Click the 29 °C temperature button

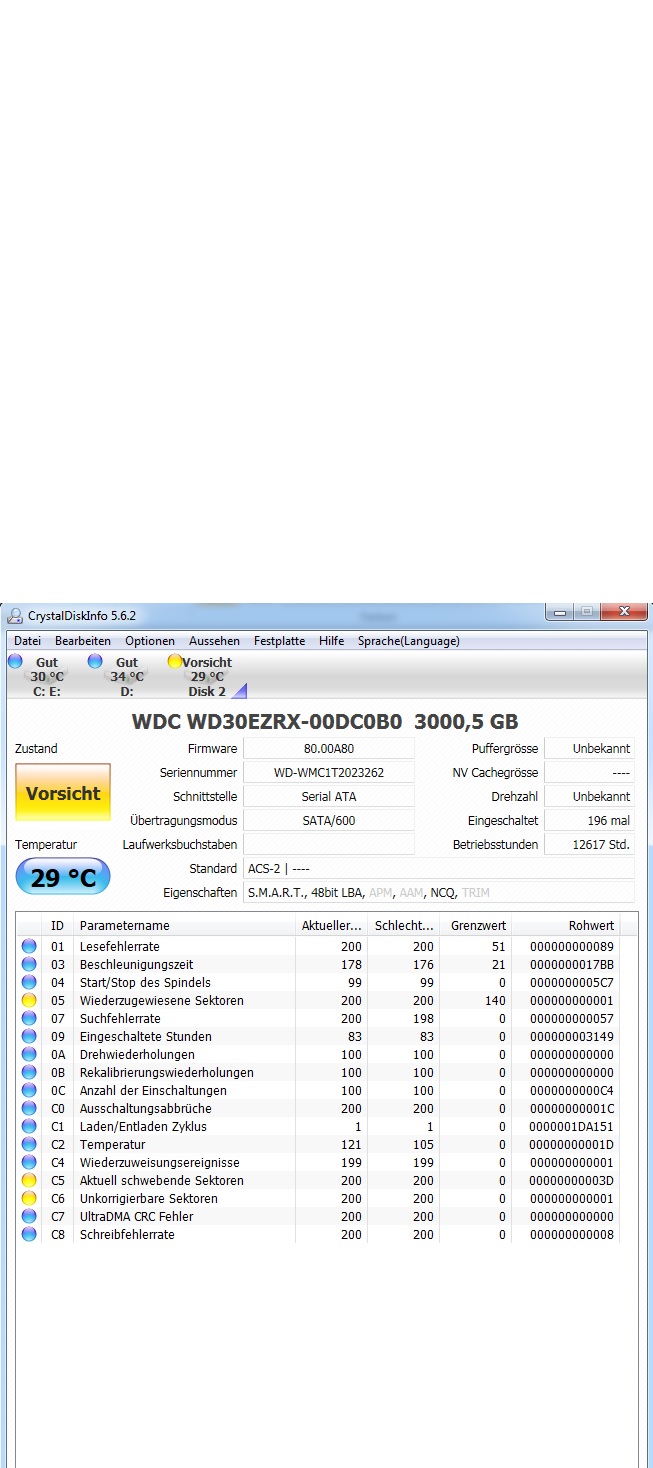63,878
